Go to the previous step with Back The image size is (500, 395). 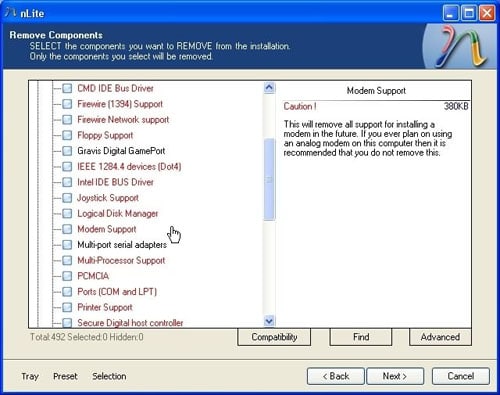click(336, 376)
